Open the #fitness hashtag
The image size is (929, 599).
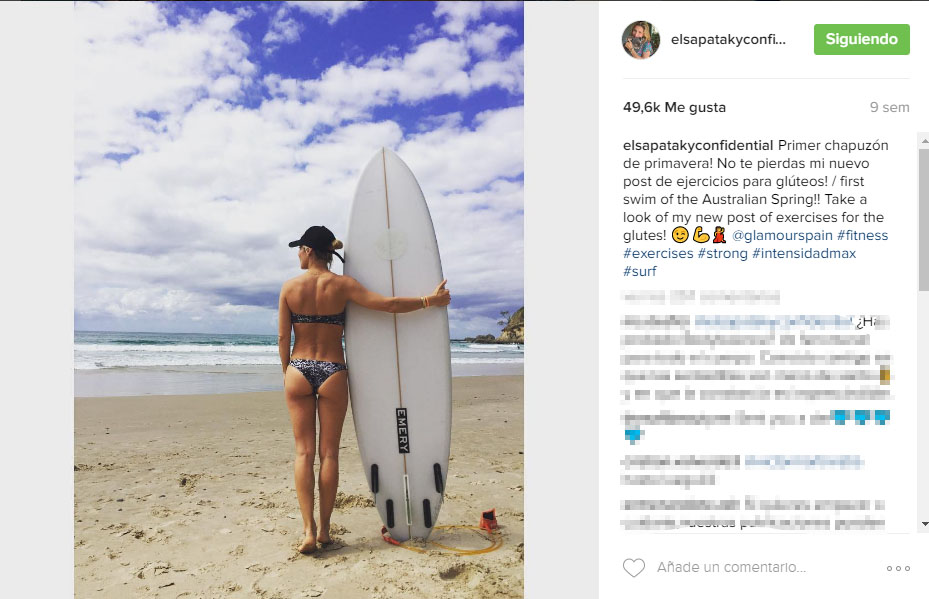[862, 235]
